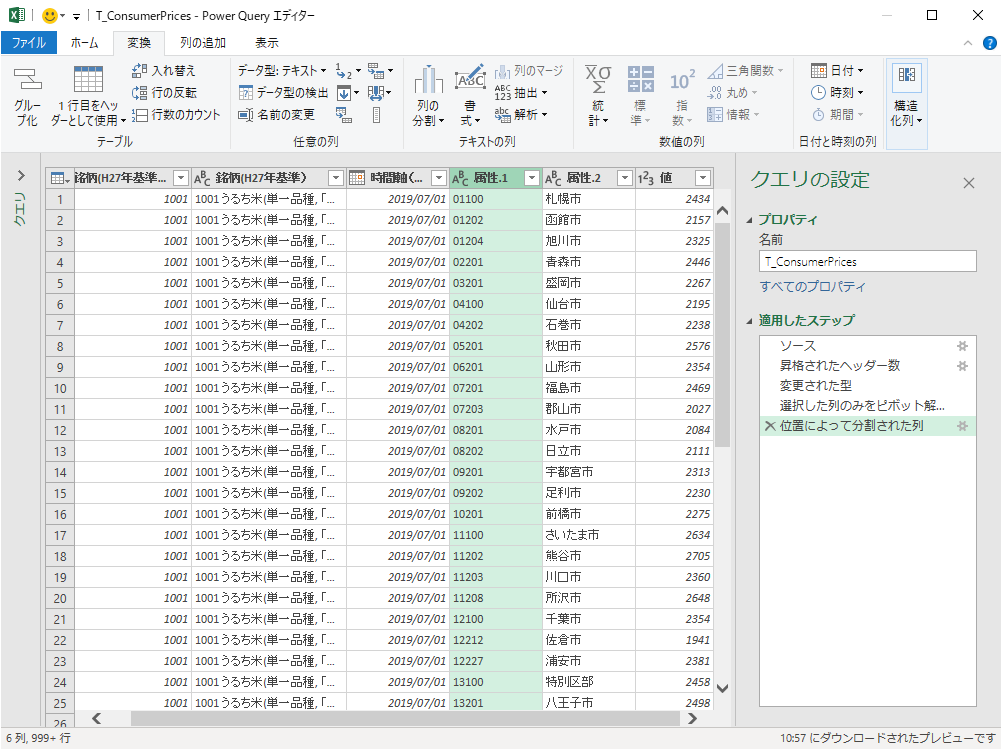Click the グループ化 (Group By) icon

click(x=27, y=97)
